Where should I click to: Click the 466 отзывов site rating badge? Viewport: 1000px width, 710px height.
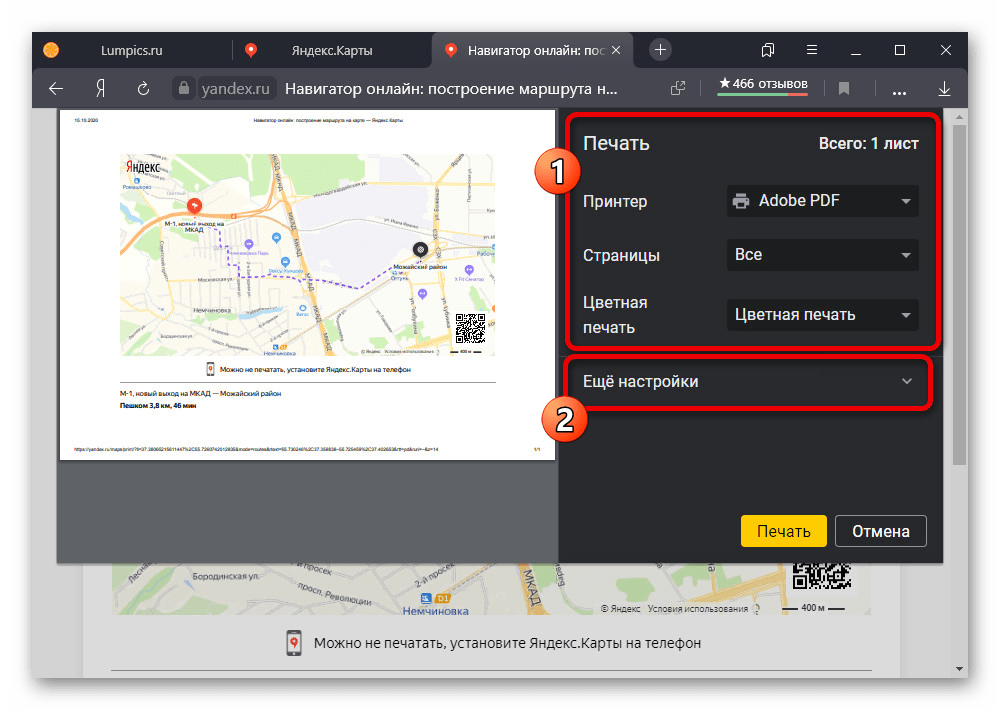click(762, 86)
